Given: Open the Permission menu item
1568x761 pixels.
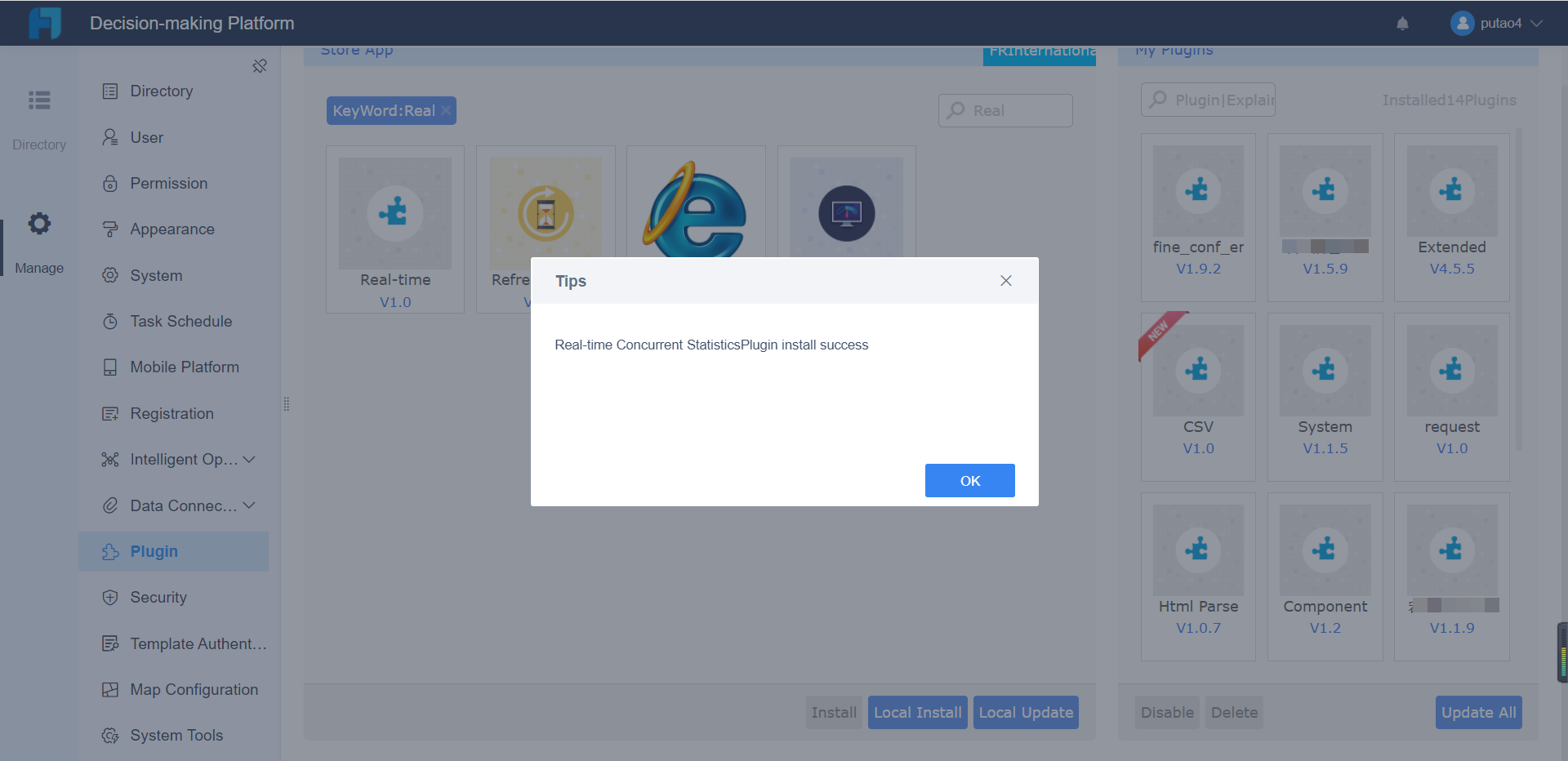Looking at the screenshot, I should 173,184.
